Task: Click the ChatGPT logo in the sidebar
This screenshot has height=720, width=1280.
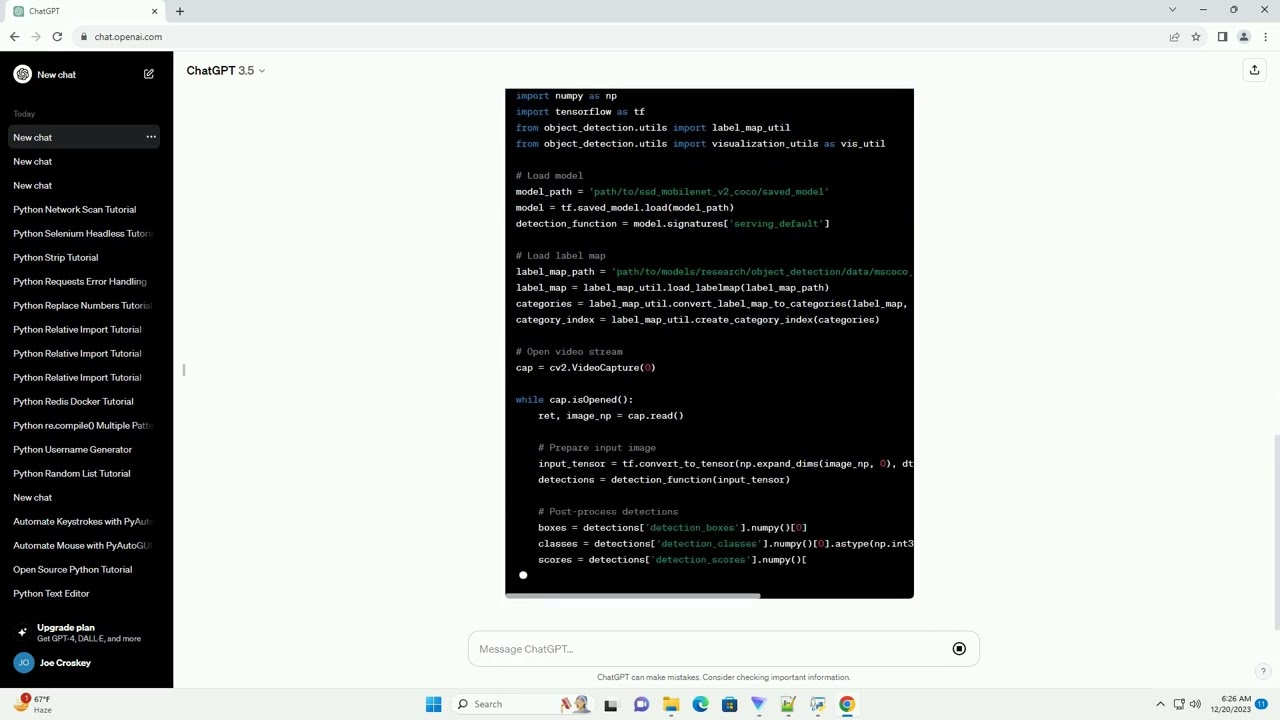Action: 22,74
